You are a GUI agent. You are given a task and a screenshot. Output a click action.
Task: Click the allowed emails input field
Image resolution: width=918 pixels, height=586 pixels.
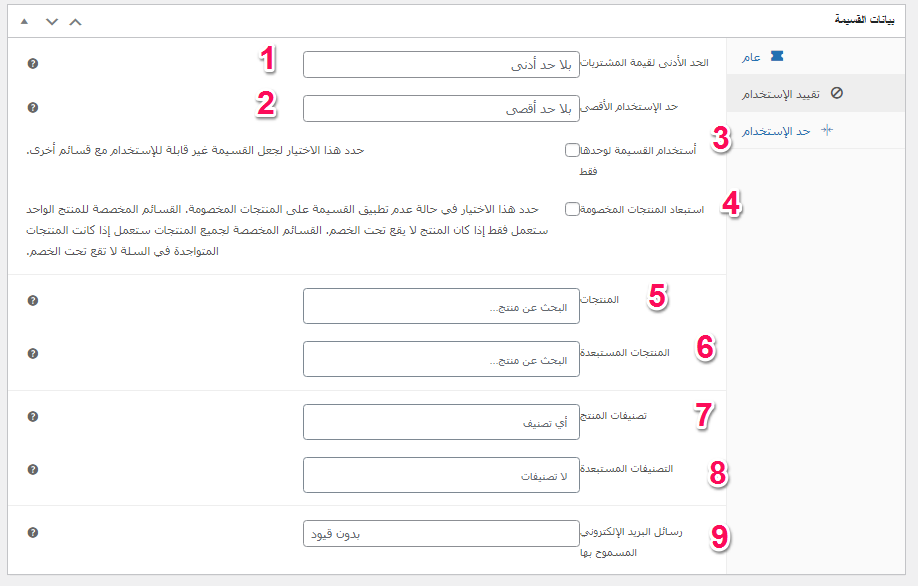(x=441, y=534)
